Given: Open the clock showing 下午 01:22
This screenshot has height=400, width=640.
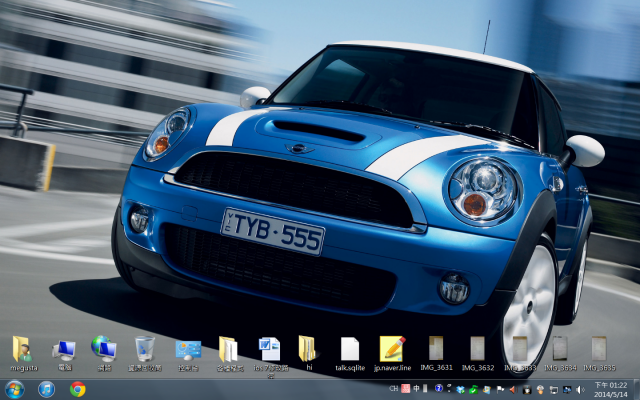Looking at the screenshot, I should [x=611, y=385].
